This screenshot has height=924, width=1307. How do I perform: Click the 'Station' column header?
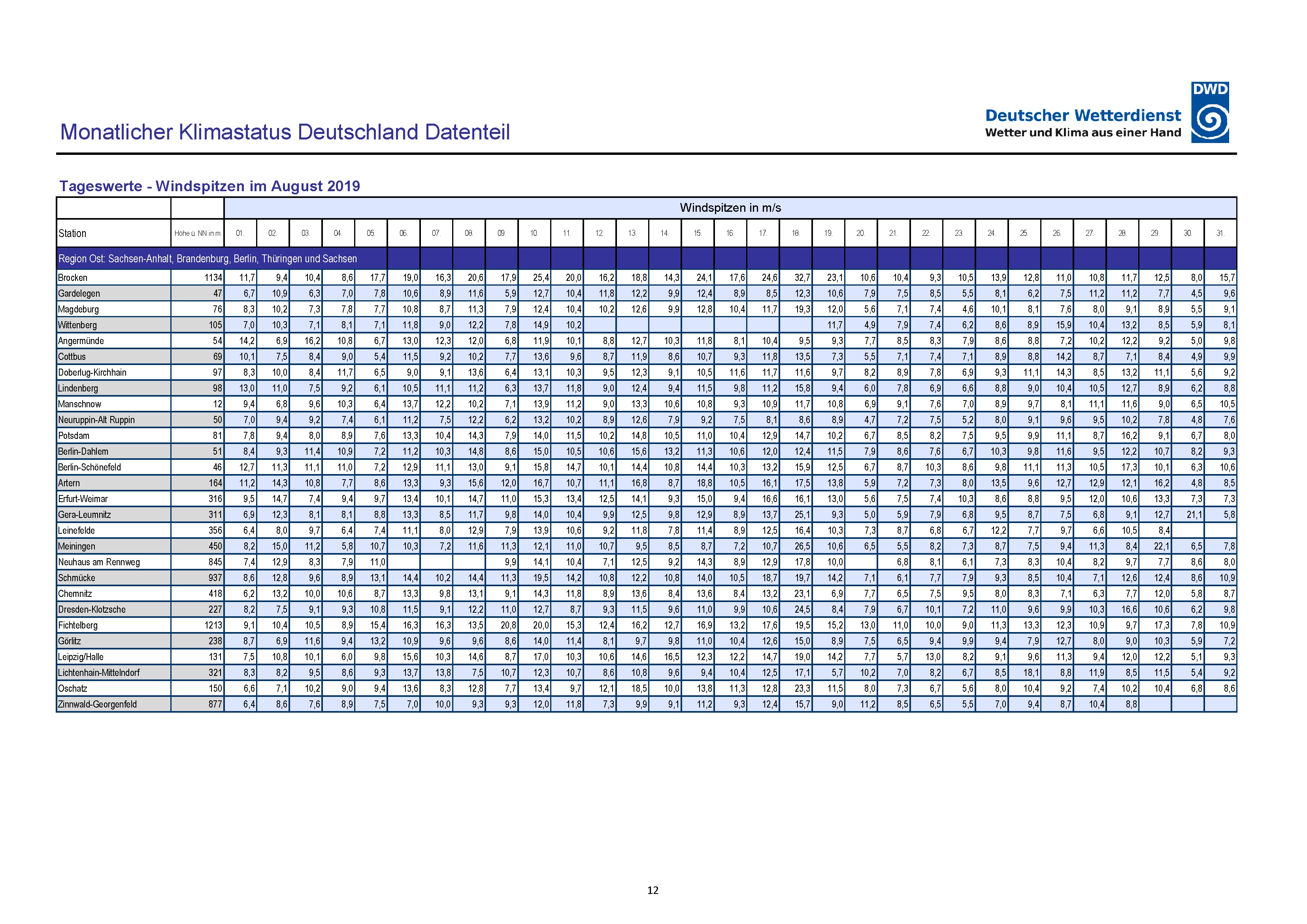(x=72, y=233)
